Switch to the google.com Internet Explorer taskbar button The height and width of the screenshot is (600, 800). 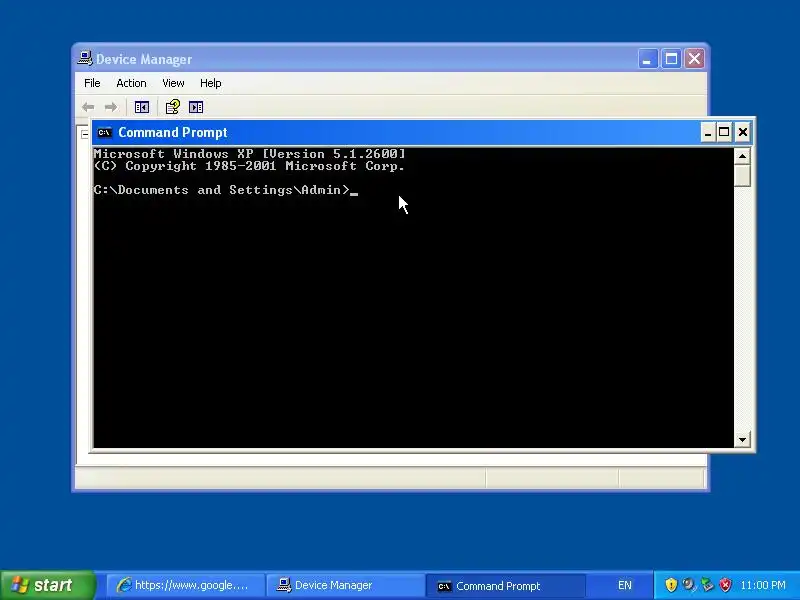point(186,585)
